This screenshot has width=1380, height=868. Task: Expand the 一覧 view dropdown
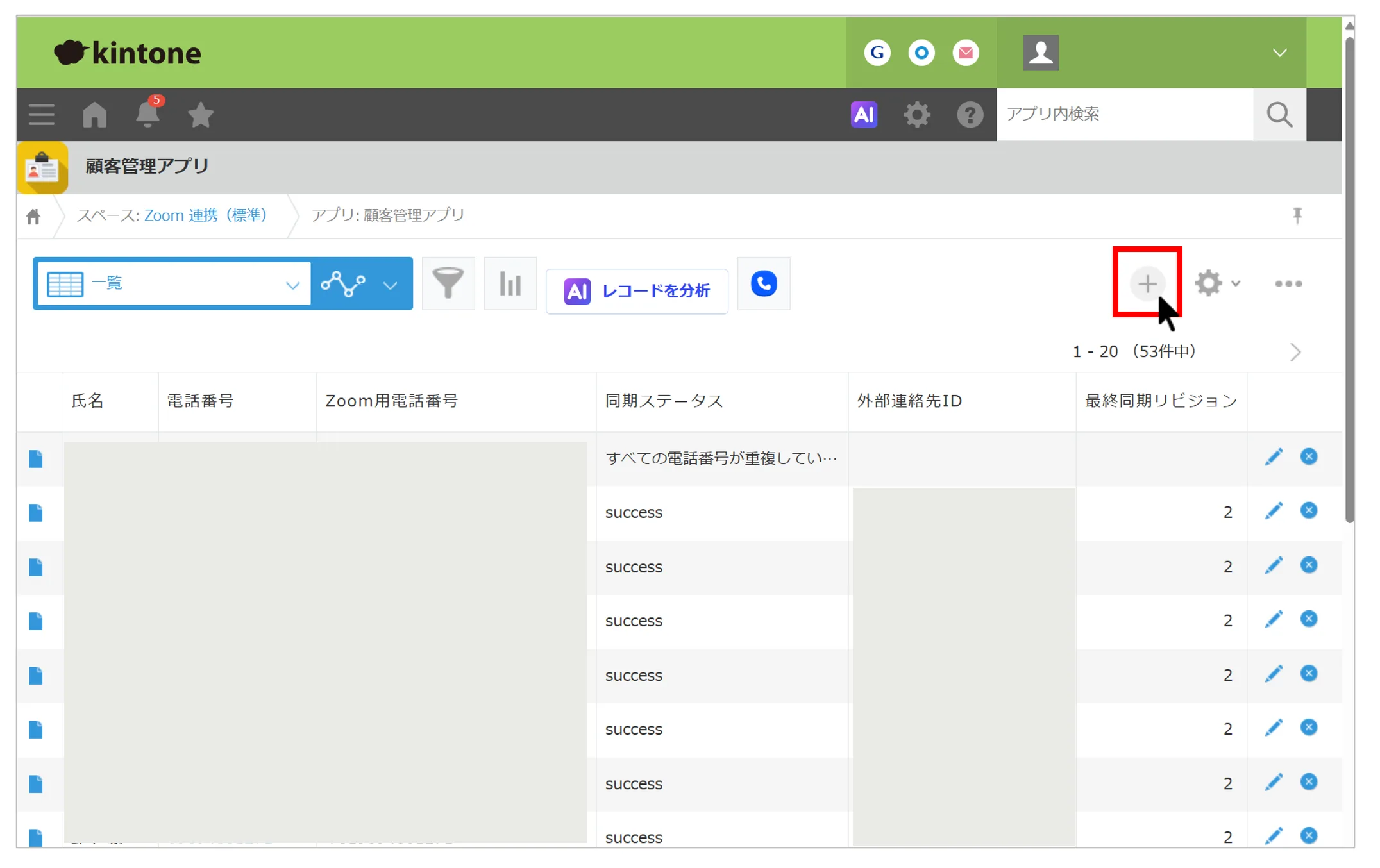point(174,283)
